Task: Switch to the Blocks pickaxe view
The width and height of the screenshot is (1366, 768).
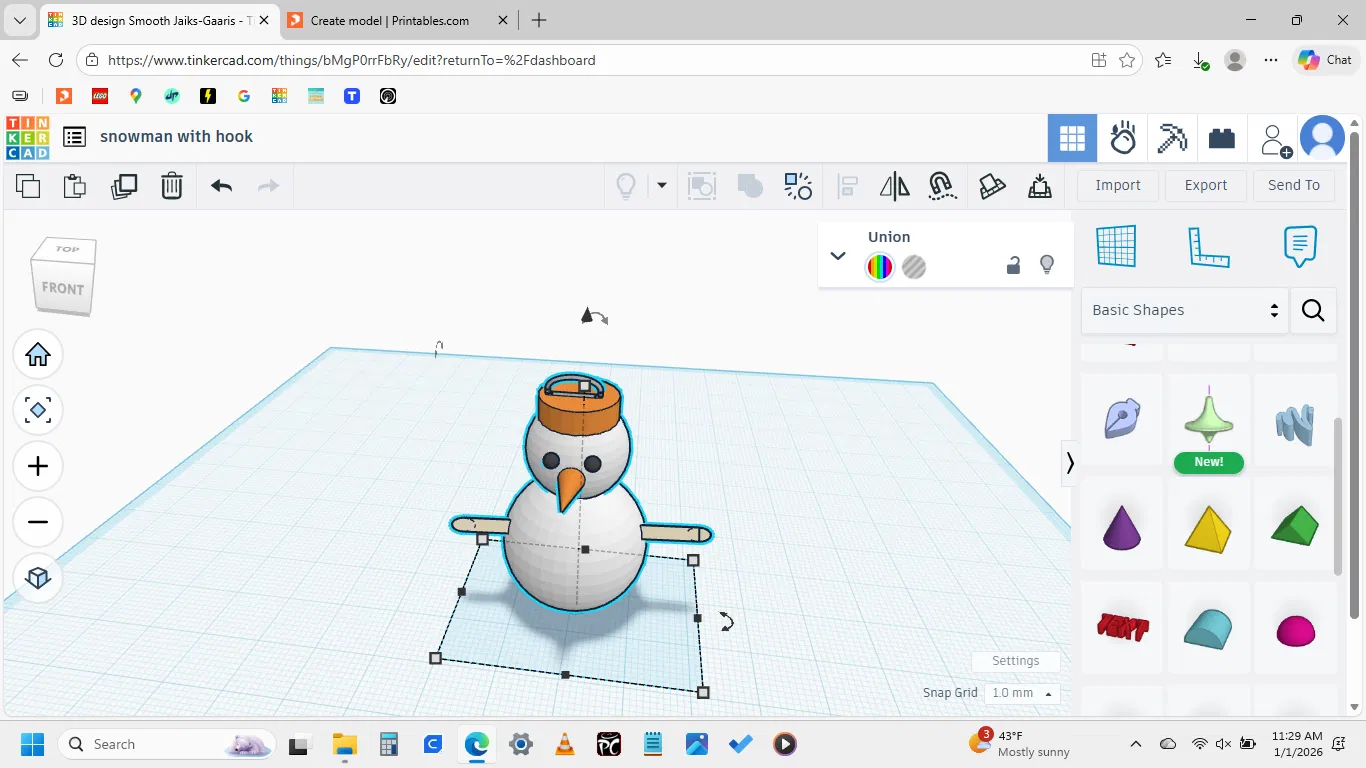Action: pyautogui.click(x=1172, y=138)
